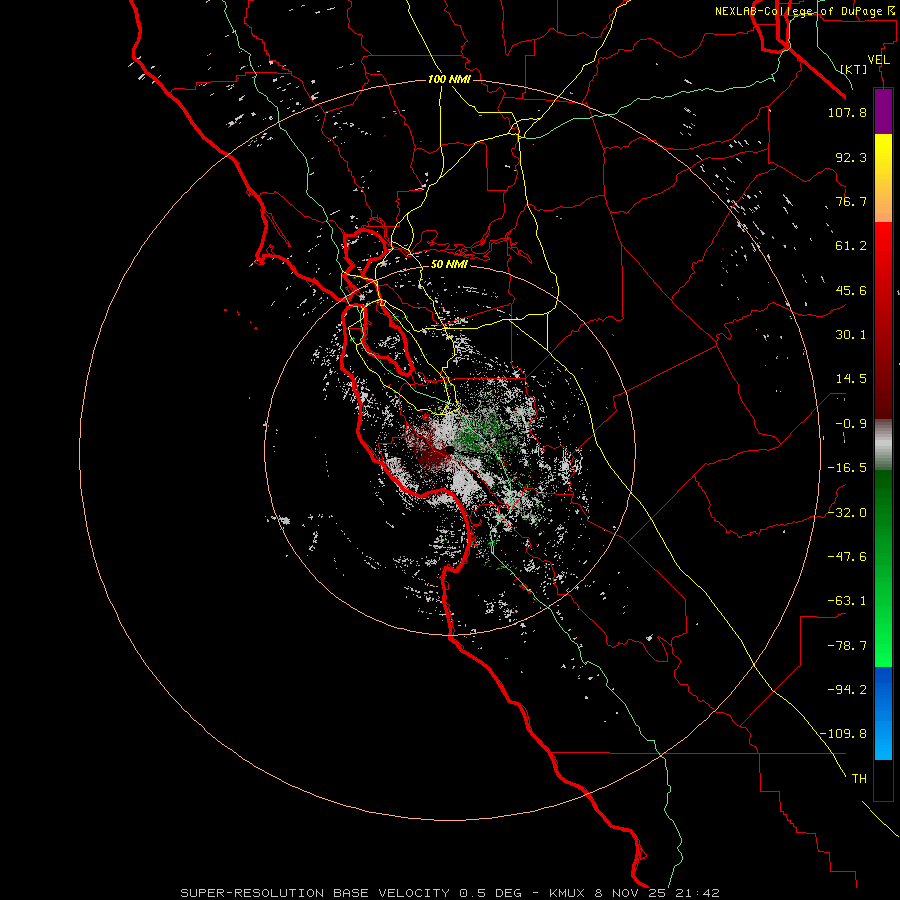Screen dimensions: 900x900
Task: Pick the purple segment of the velocity scale
Action: 883,111
